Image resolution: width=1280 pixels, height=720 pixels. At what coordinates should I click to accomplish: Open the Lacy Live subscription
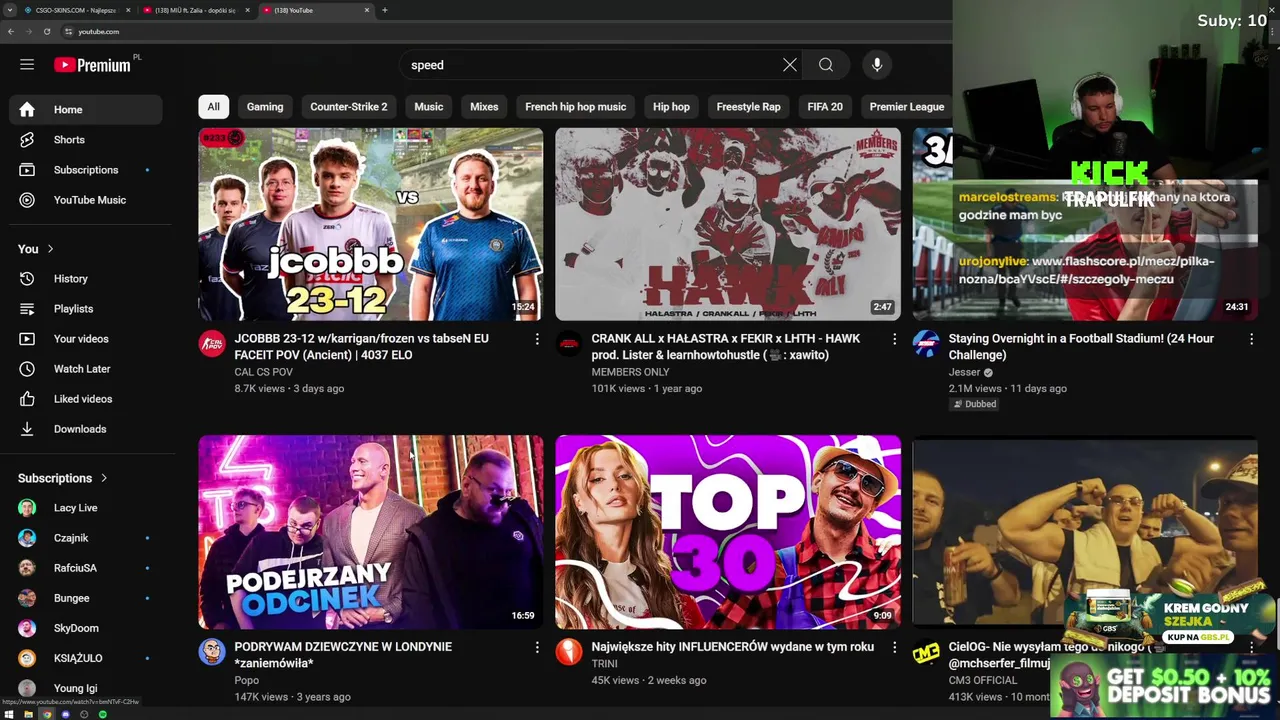click(86, 508)
